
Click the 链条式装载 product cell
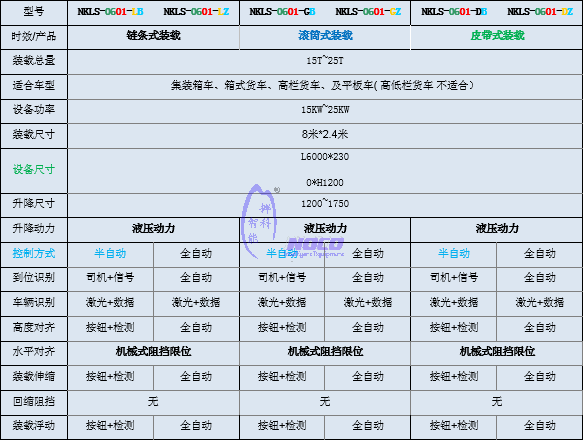pyautogui.click(x=153, y=35)
